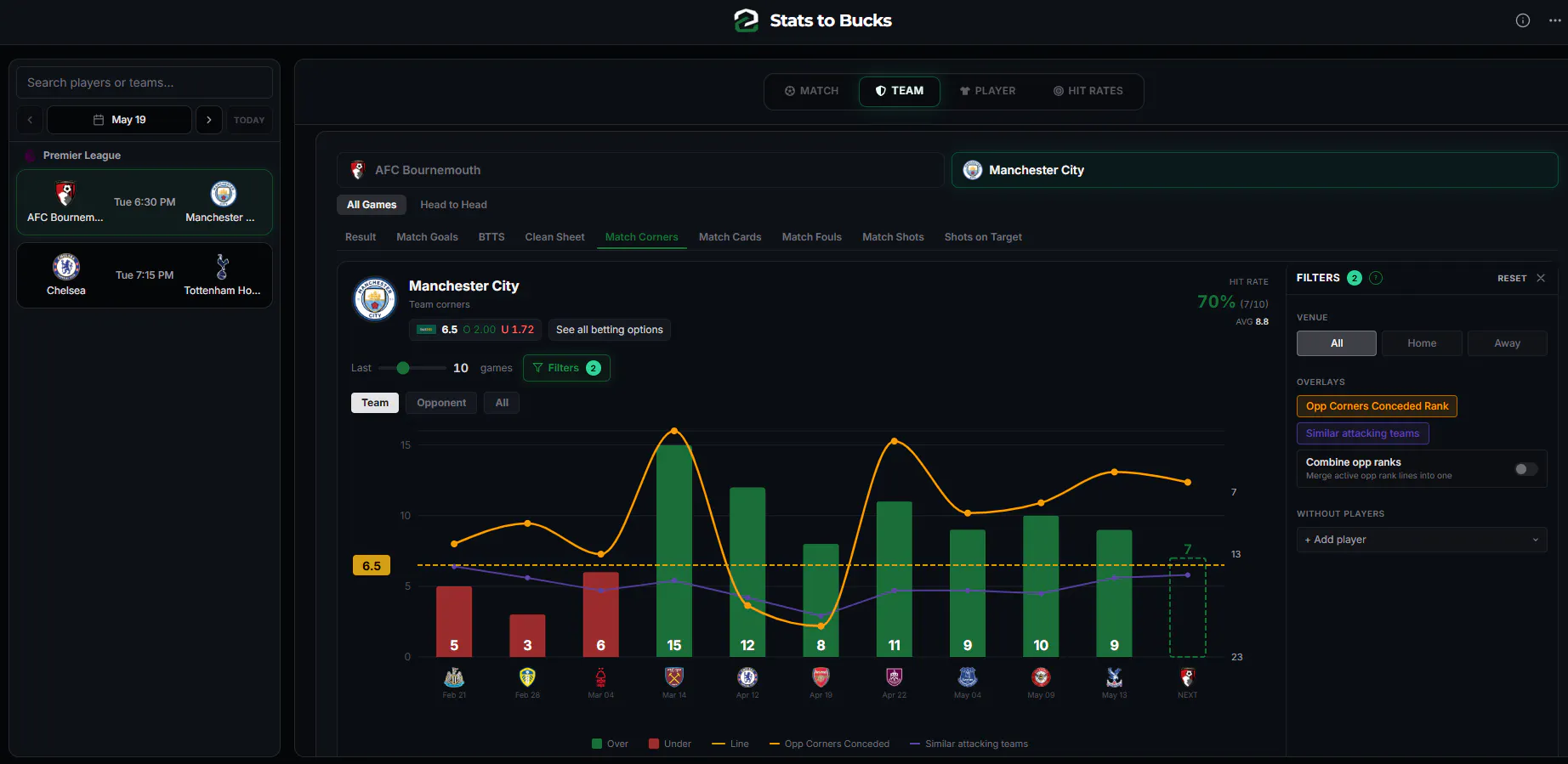The image size is (1568, 764).
Task: Switch to the TEAM tab
Action: point(900,91)
